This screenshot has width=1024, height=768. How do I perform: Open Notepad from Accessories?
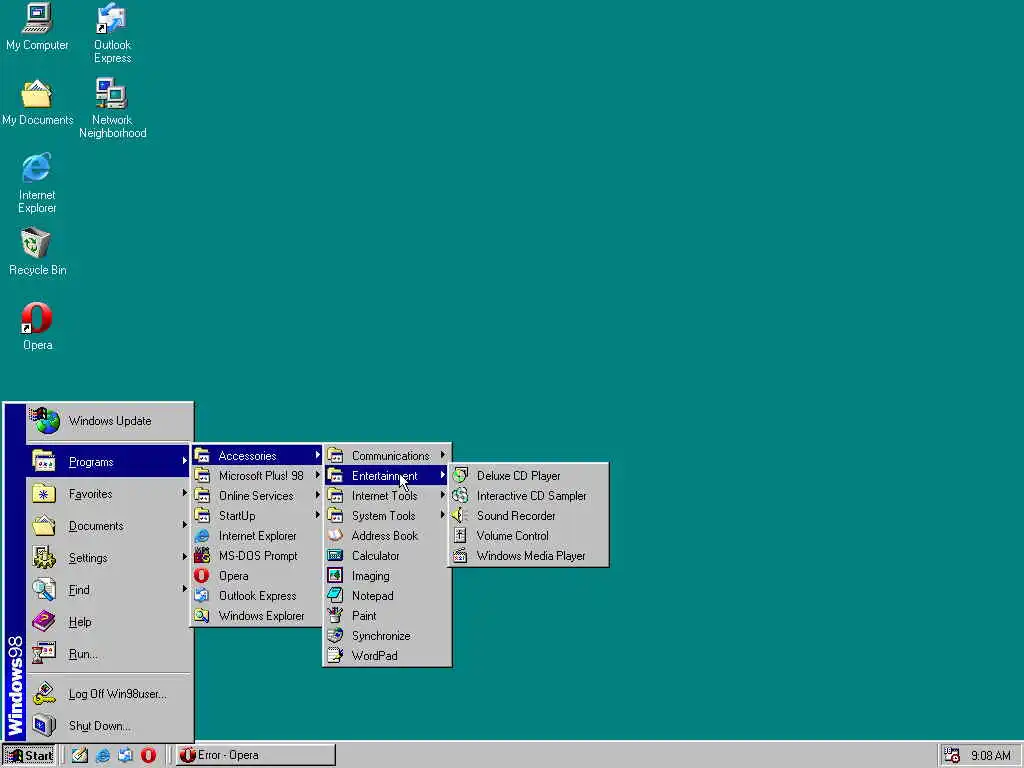click(387, 596)
